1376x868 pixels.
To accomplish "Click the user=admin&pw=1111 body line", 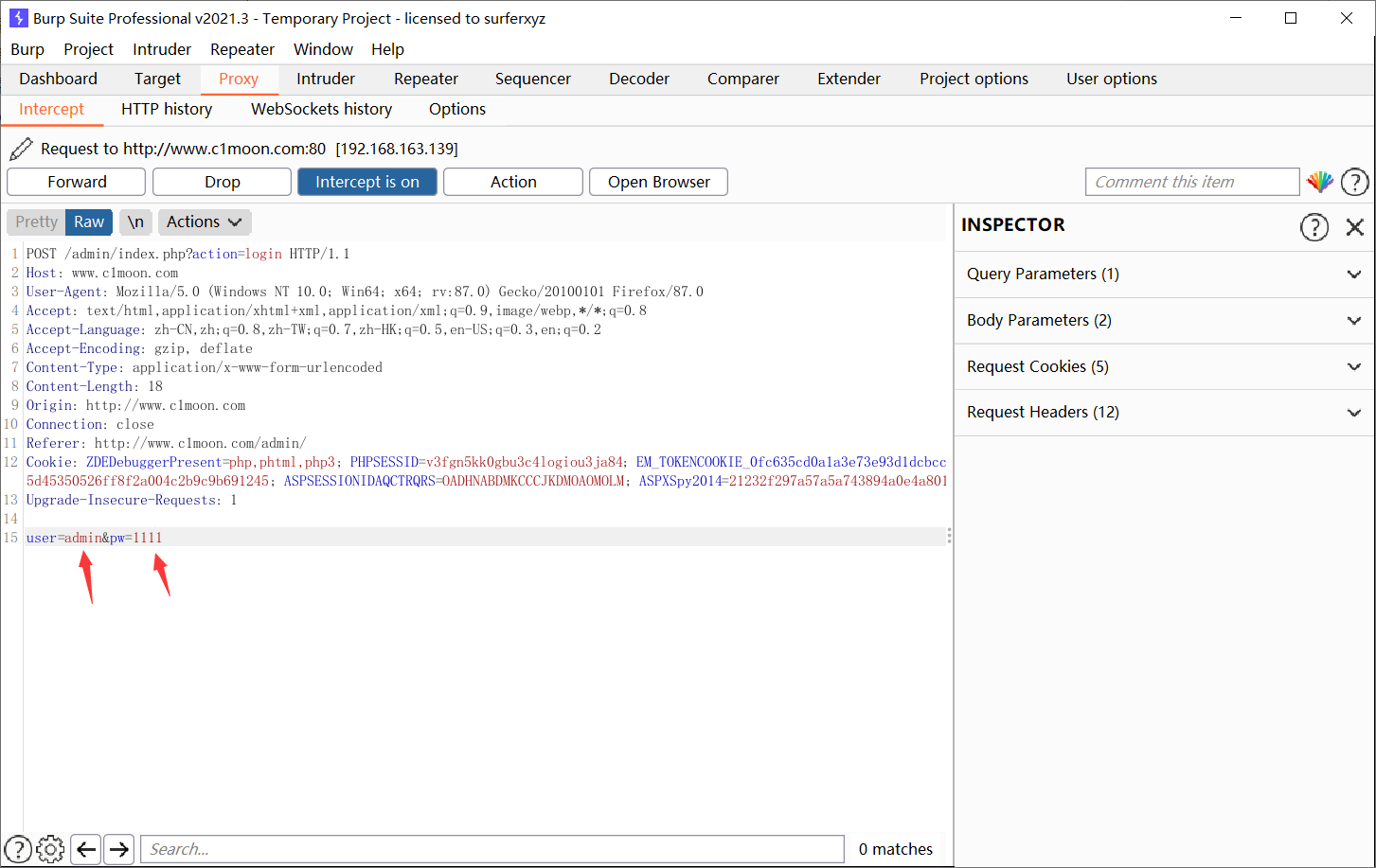I will pos(95,538).
